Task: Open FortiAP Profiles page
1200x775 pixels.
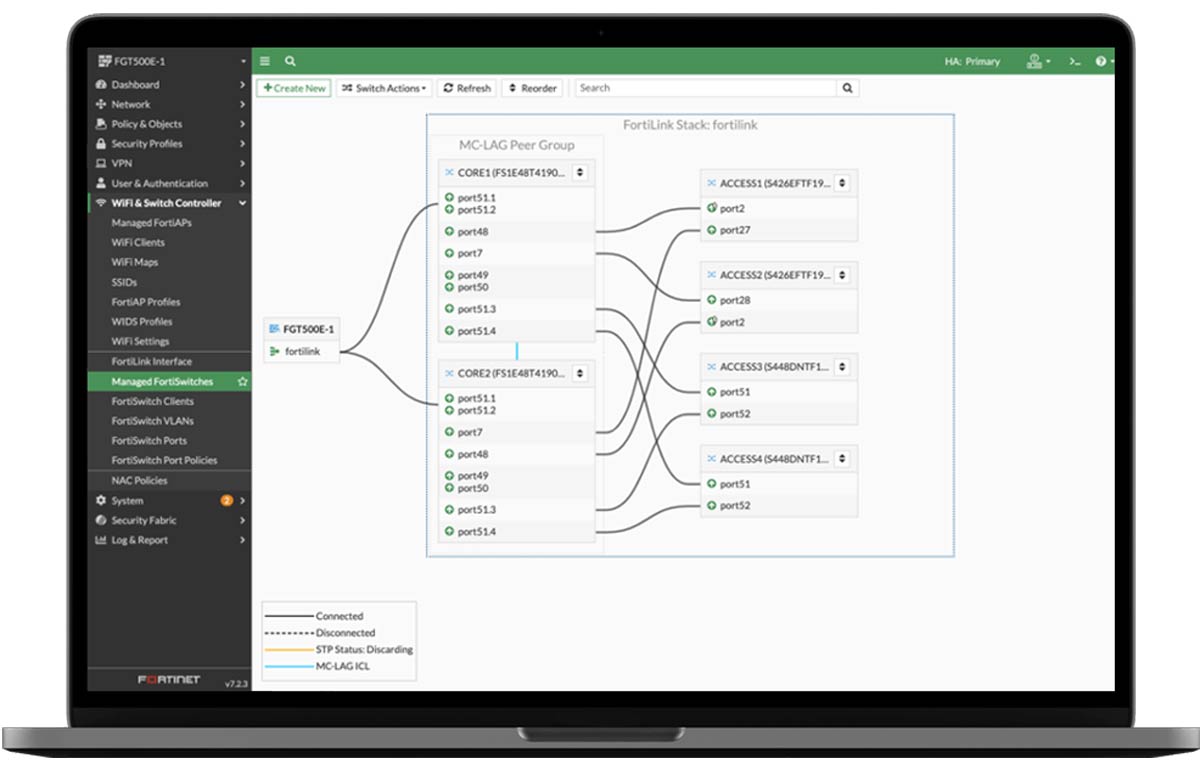Action: [146, 302]
